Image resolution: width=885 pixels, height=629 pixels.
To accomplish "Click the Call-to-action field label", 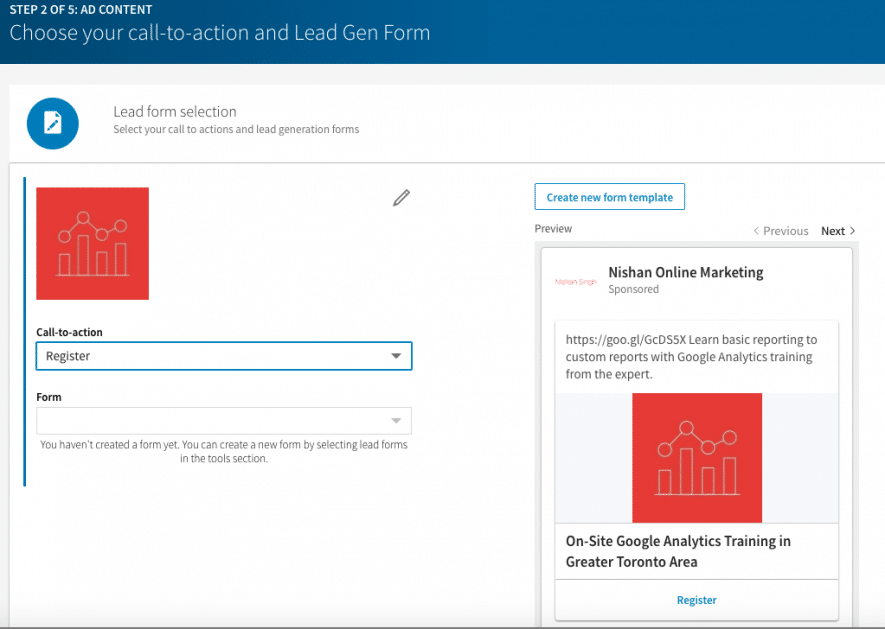I will tap(69, 332).
